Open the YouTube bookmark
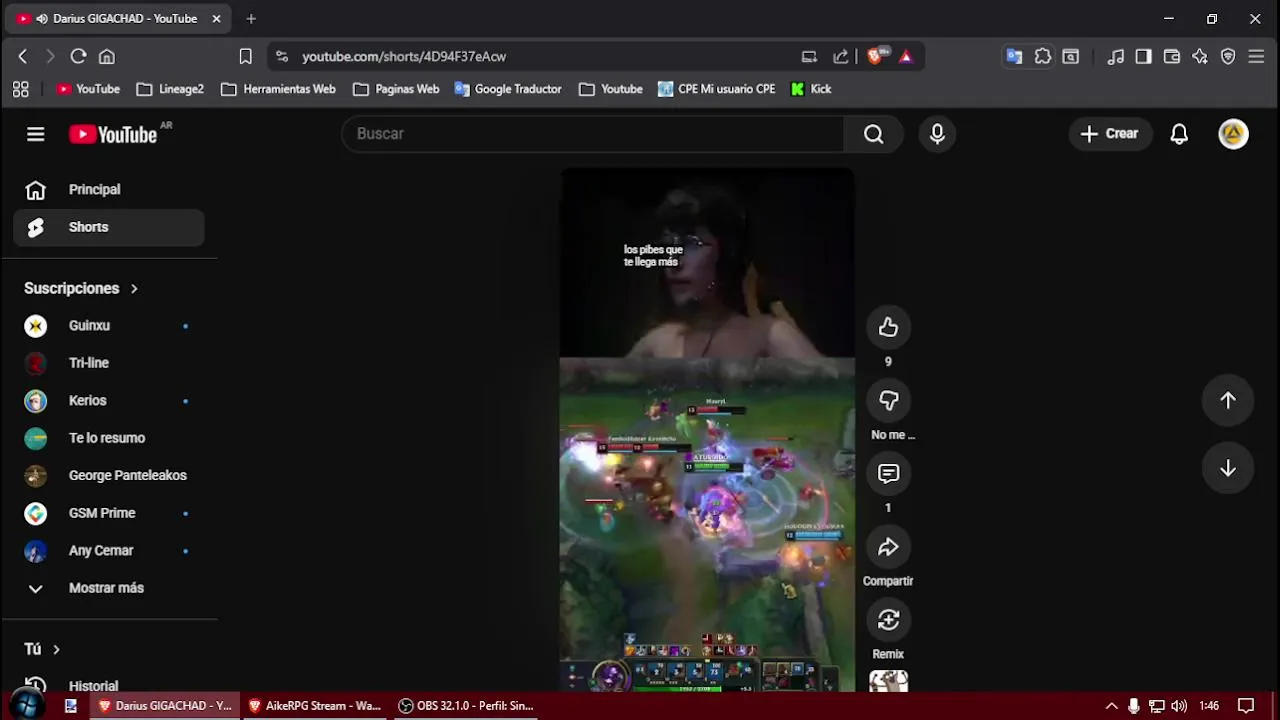This screenshot has width=1280, height=720. coord(88,89)
